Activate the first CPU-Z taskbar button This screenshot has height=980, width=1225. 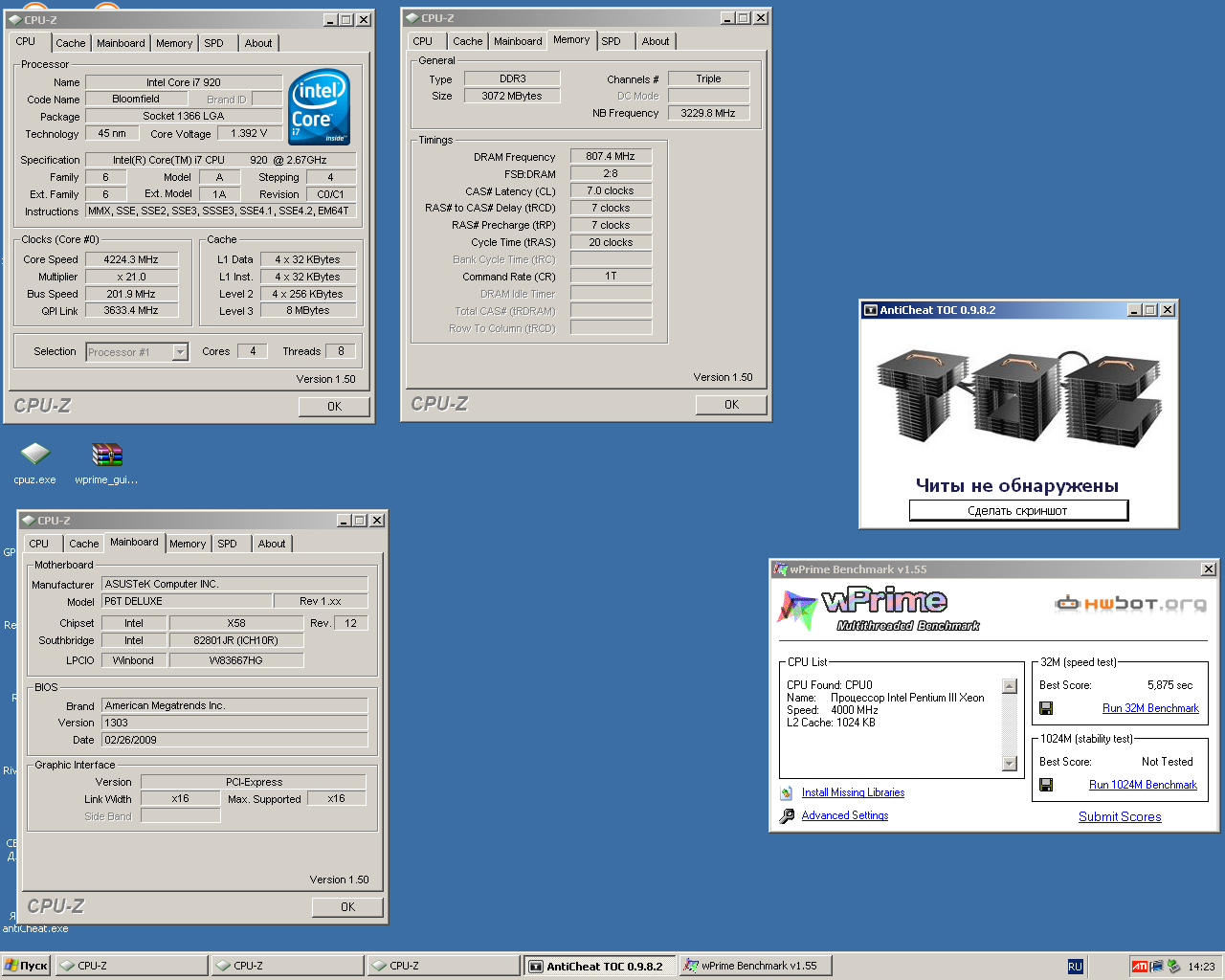pyautogui.click(x=131, y=966)
